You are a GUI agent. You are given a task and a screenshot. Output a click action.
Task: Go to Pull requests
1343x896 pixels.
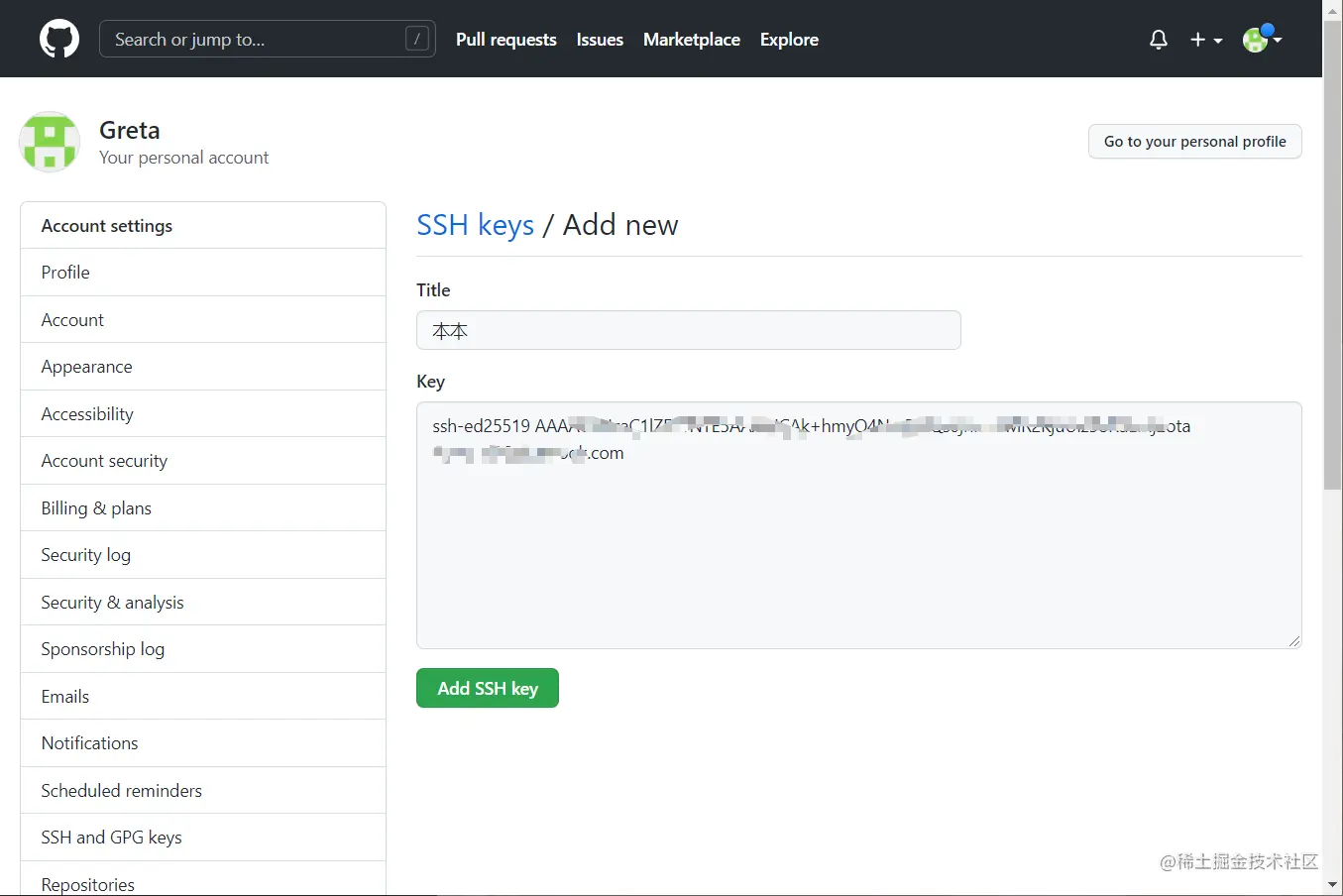coord(506,40)
